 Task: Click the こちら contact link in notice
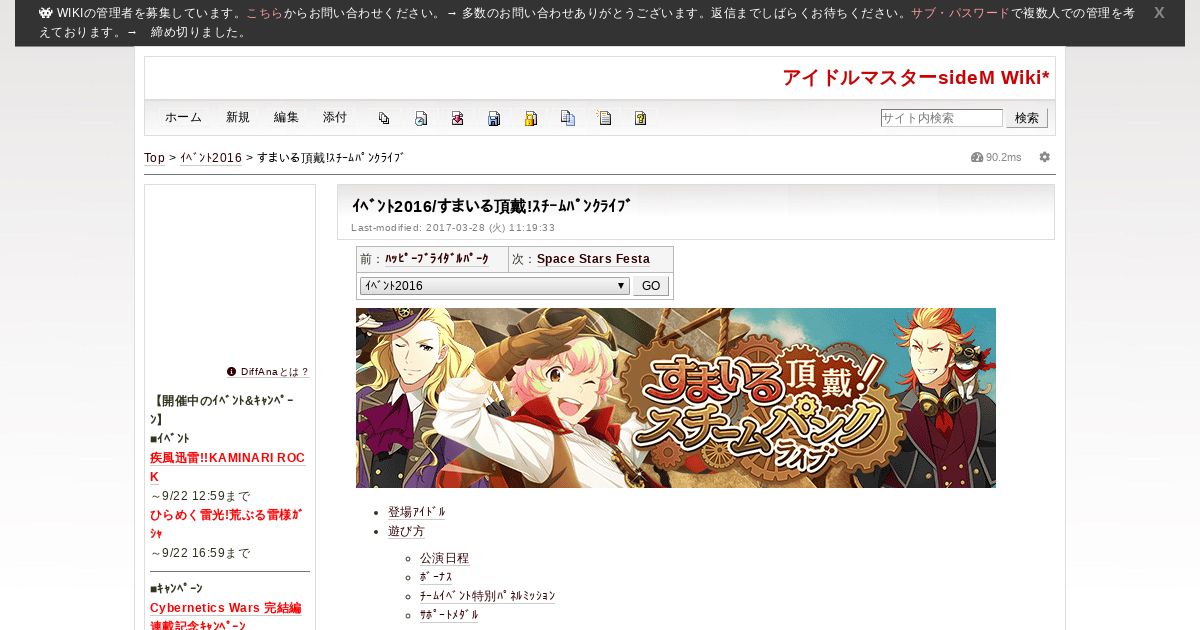point(264,14)
